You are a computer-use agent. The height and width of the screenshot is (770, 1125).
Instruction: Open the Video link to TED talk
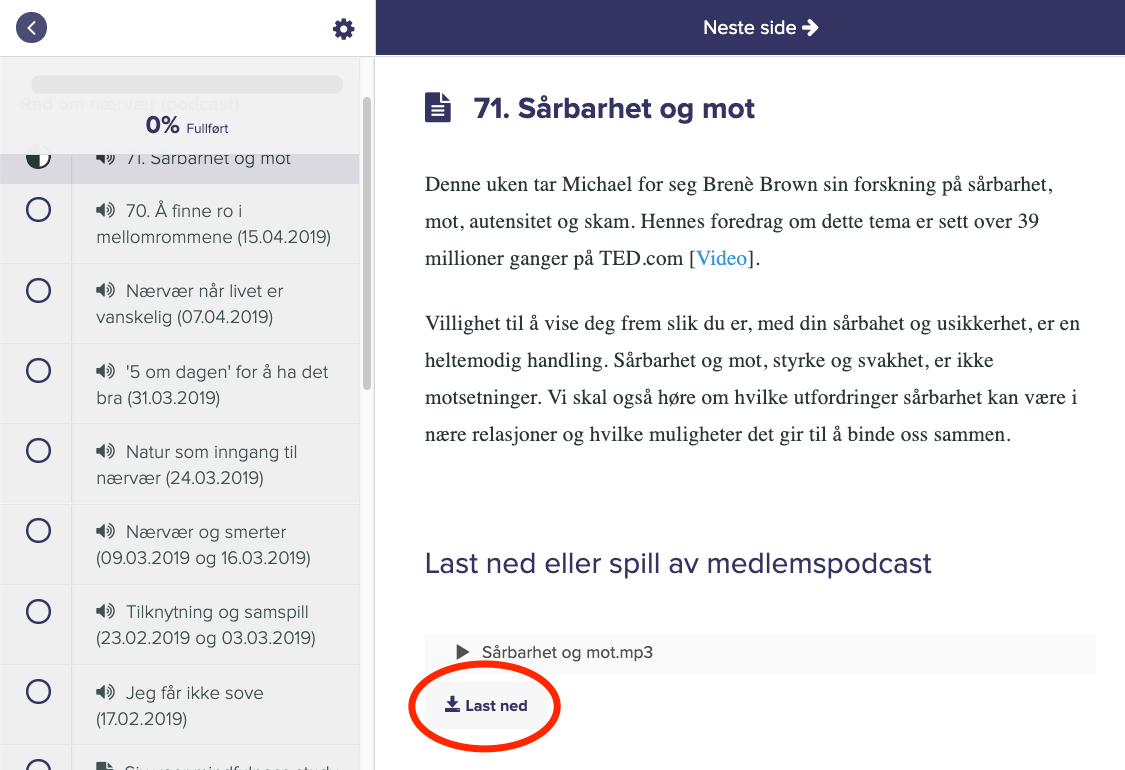[x=722, y=258]
